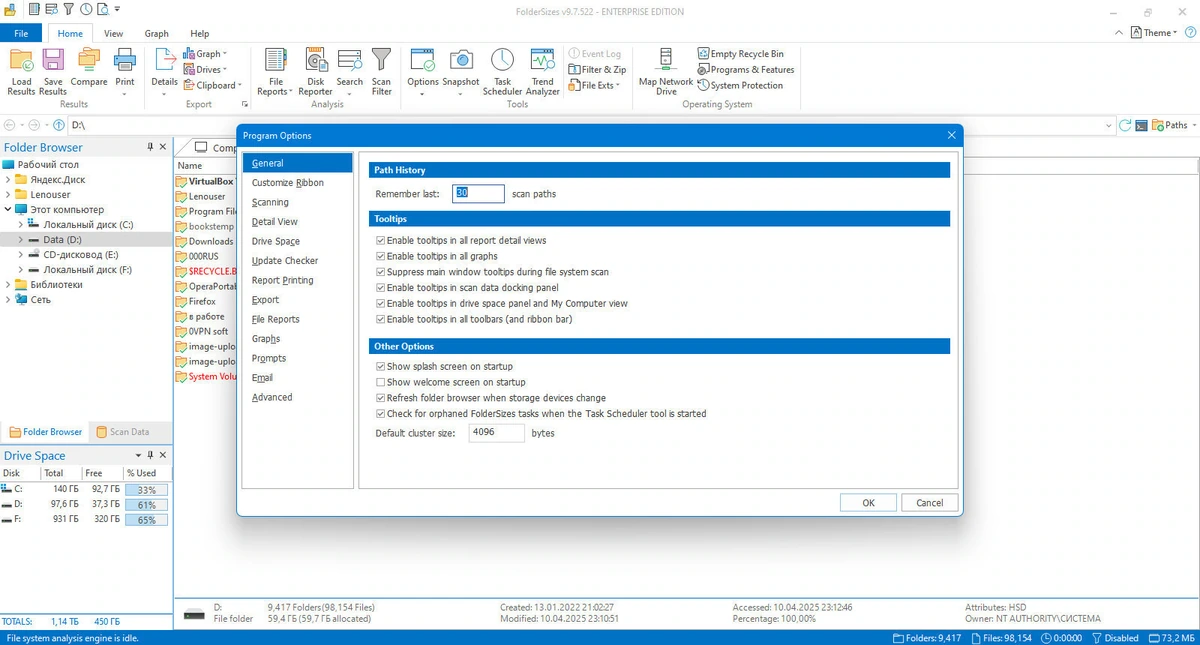Click the navigate up arrow icon
The height and width of the screenshot is (645, 1200).
click(59, 126)
